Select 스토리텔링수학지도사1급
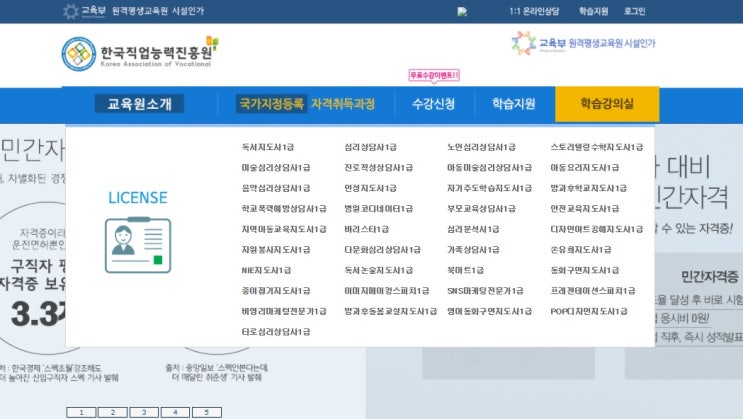The height and width of the screenshot is (419, 743). pos(597,147)
